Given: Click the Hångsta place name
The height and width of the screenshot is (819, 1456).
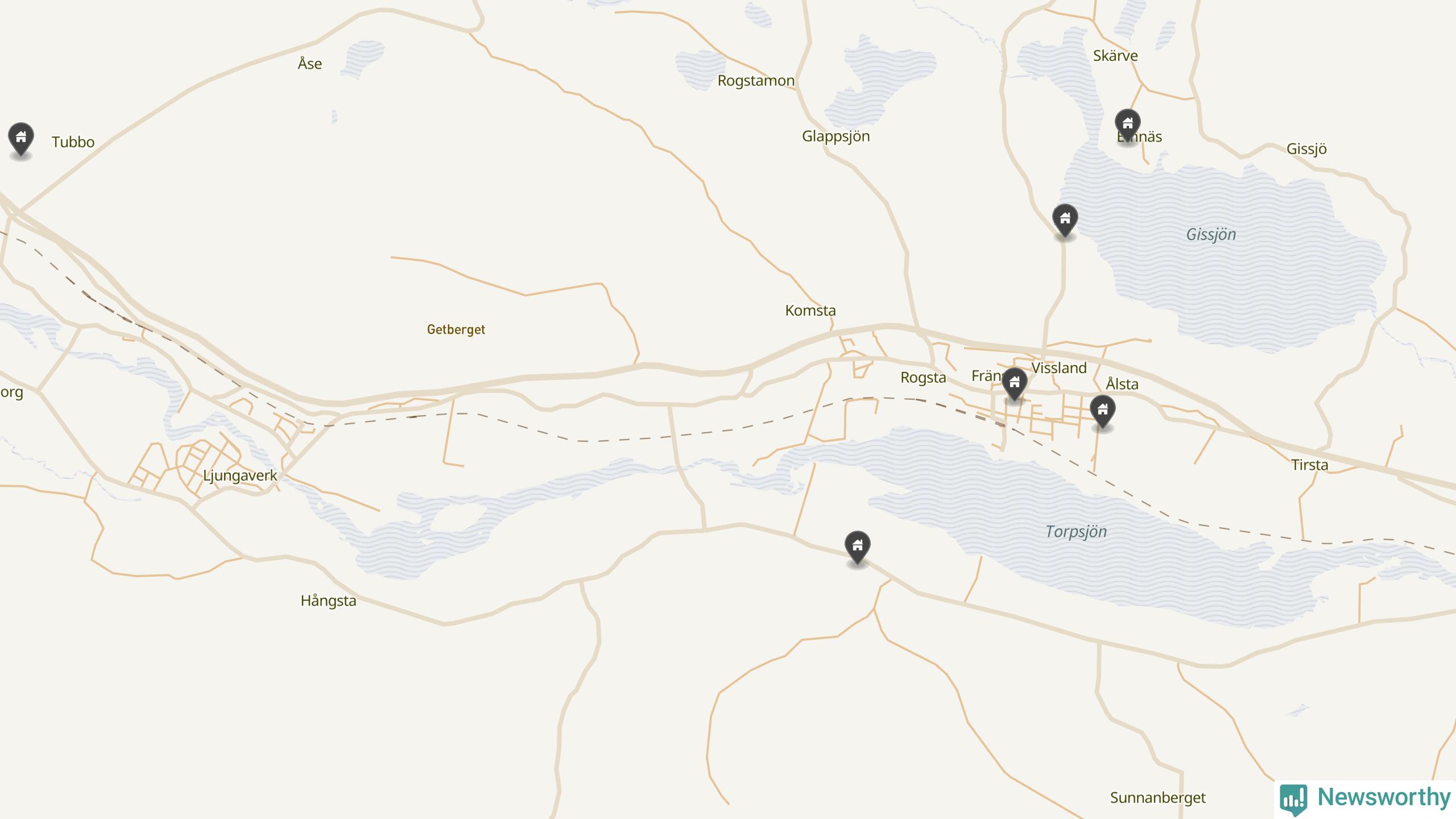Looking at the screenshot, I should click(328, 601).
